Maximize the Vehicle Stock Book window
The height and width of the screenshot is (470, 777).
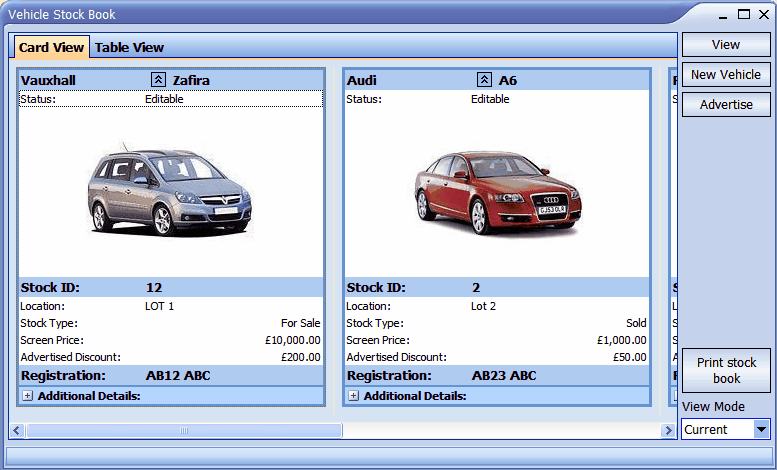click(x=744, y=14)
